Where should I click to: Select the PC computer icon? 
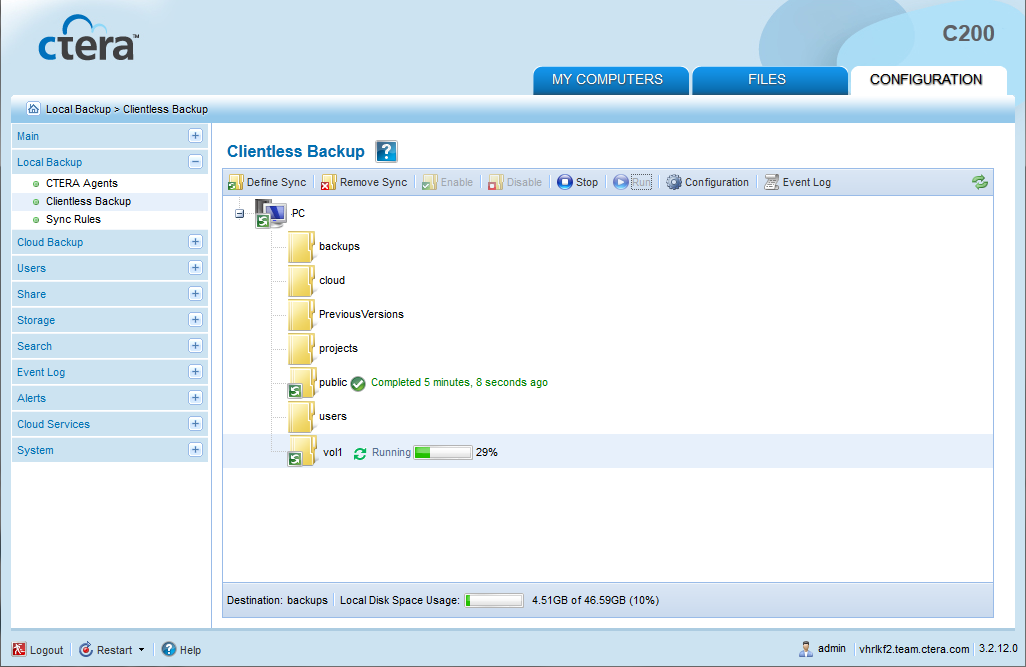pos(270,213)
